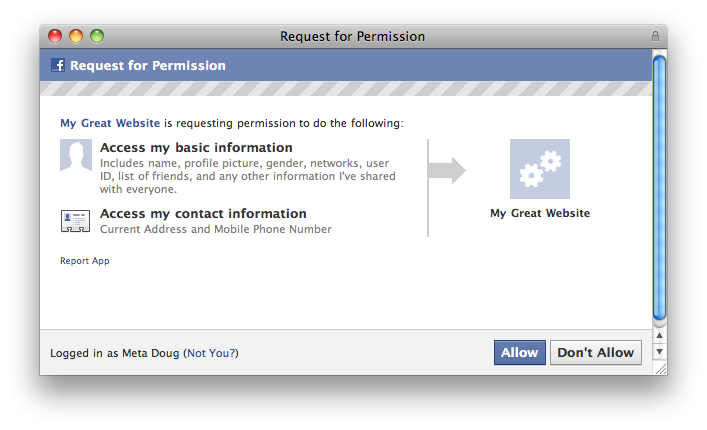Viewport: 707px width, 430px height.
Task: Open the My Great Website link in the request sentence
Action: tap(110, 123)
